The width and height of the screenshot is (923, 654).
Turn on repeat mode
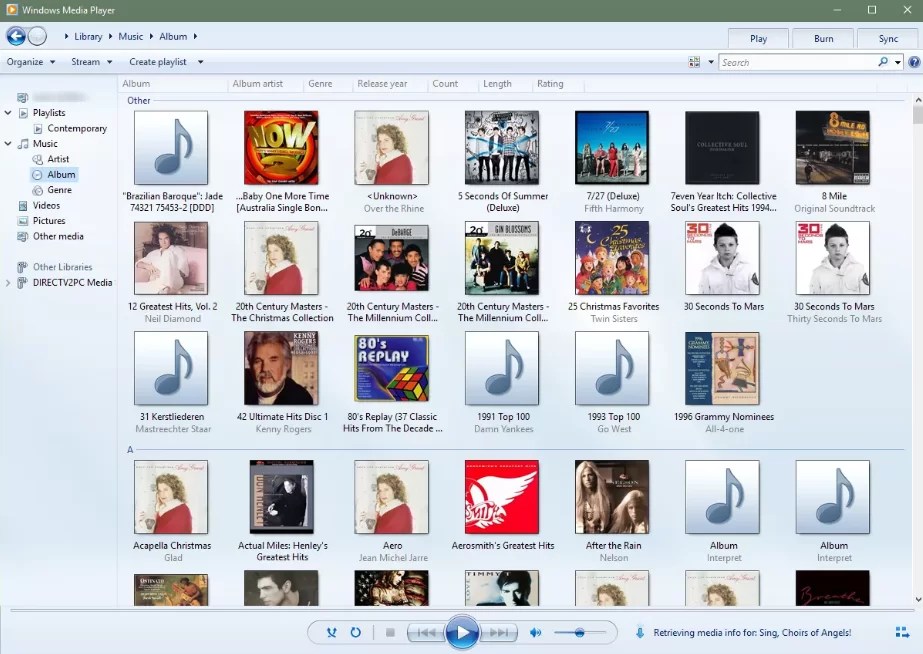[x=355, y=632]
